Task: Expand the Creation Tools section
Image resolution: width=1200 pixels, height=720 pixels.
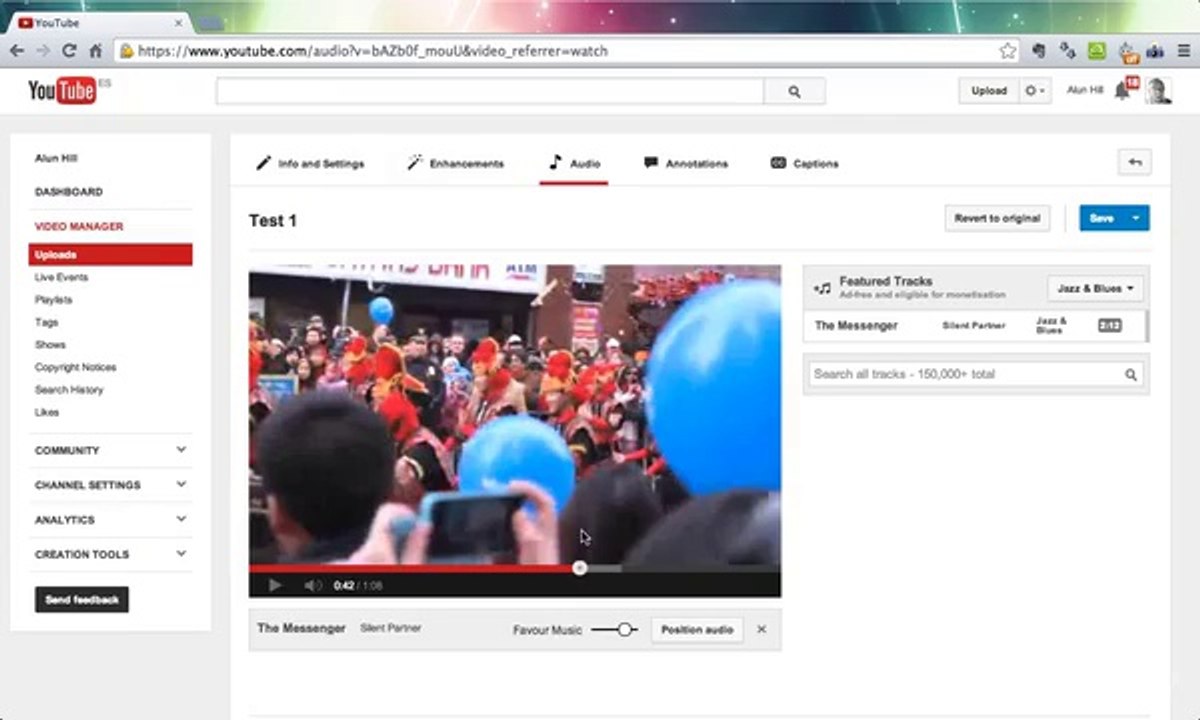Action: coord(111,554)
